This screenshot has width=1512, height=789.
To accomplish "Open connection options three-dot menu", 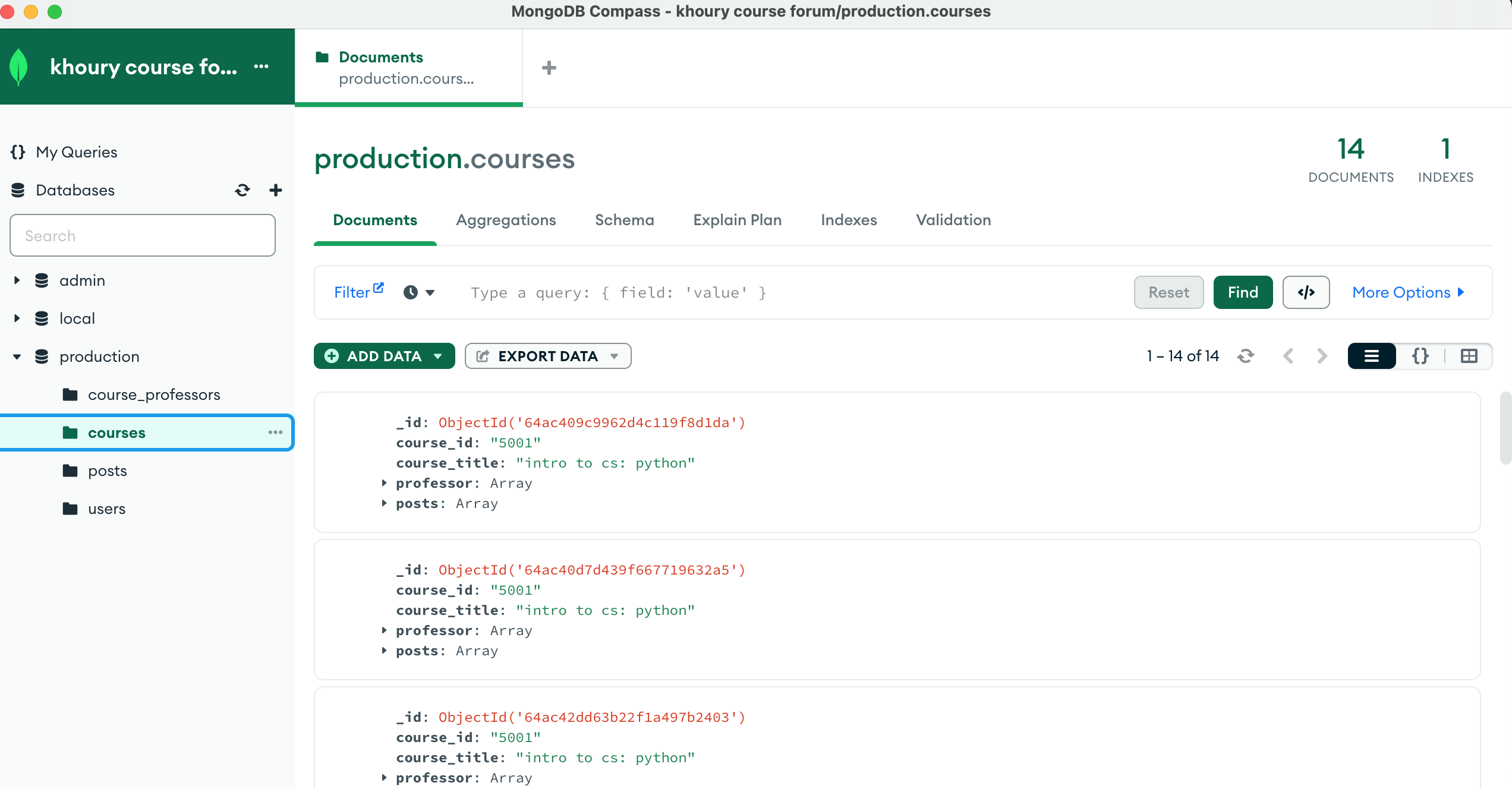I will tap(261, 67).
